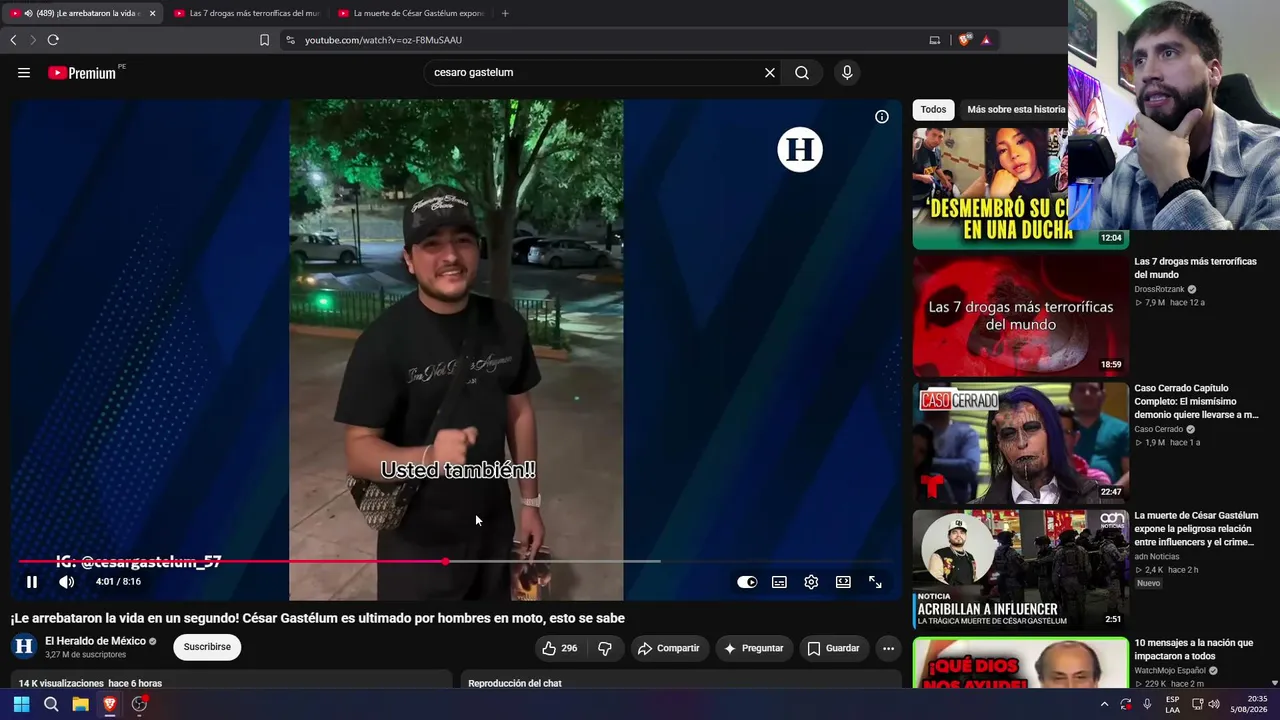The image size is (1280, 720).
Task: Click the main video title text
Action: (x=318, y=618)
